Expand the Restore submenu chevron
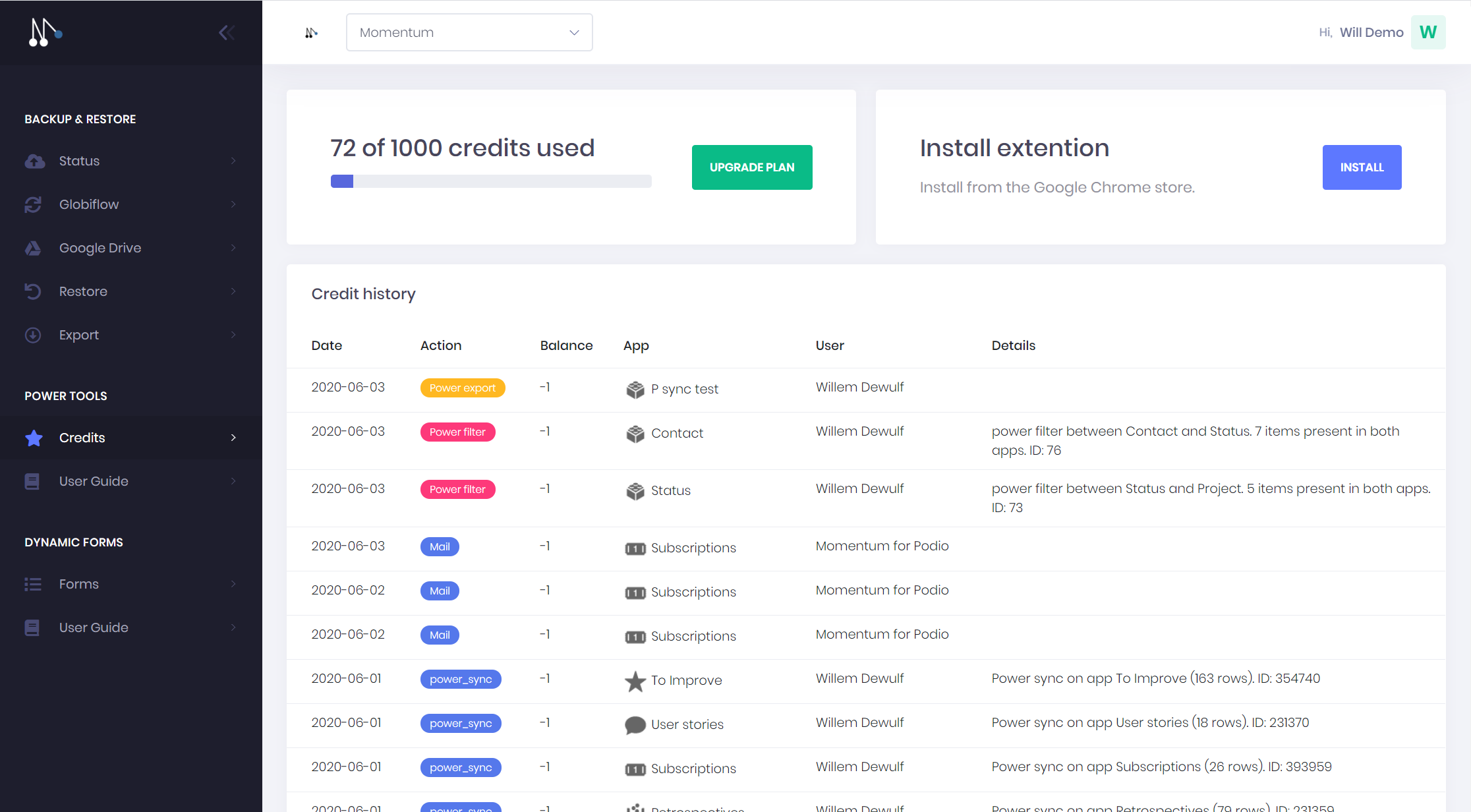 [x=233, y=291]
